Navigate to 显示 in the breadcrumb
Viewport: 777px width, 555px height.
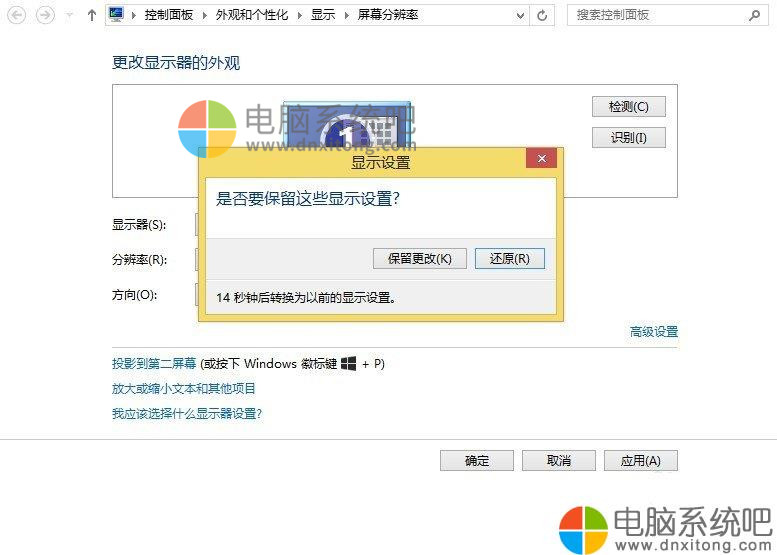(x=322, y=16)
